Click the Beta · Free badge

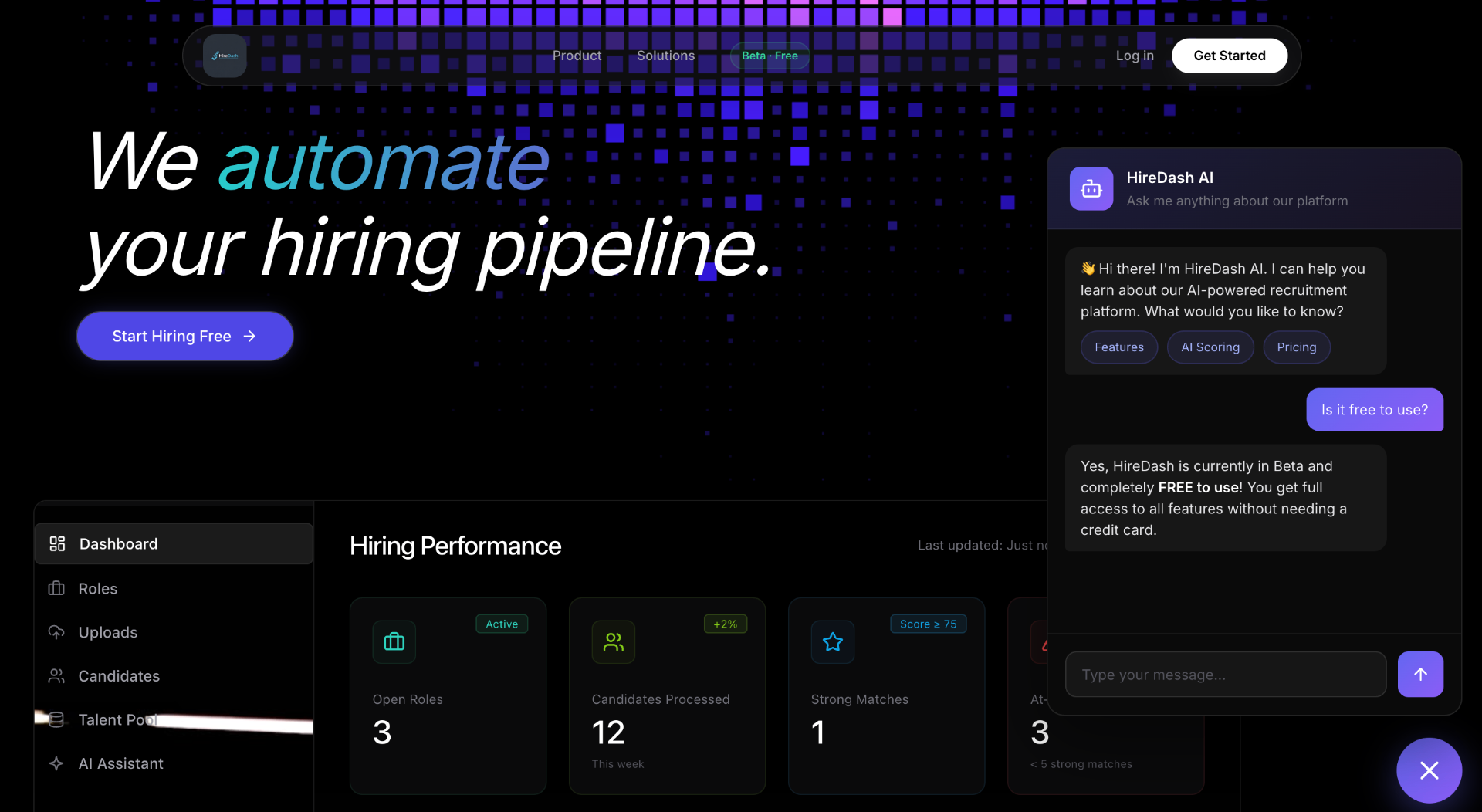(x=770, y=56)
